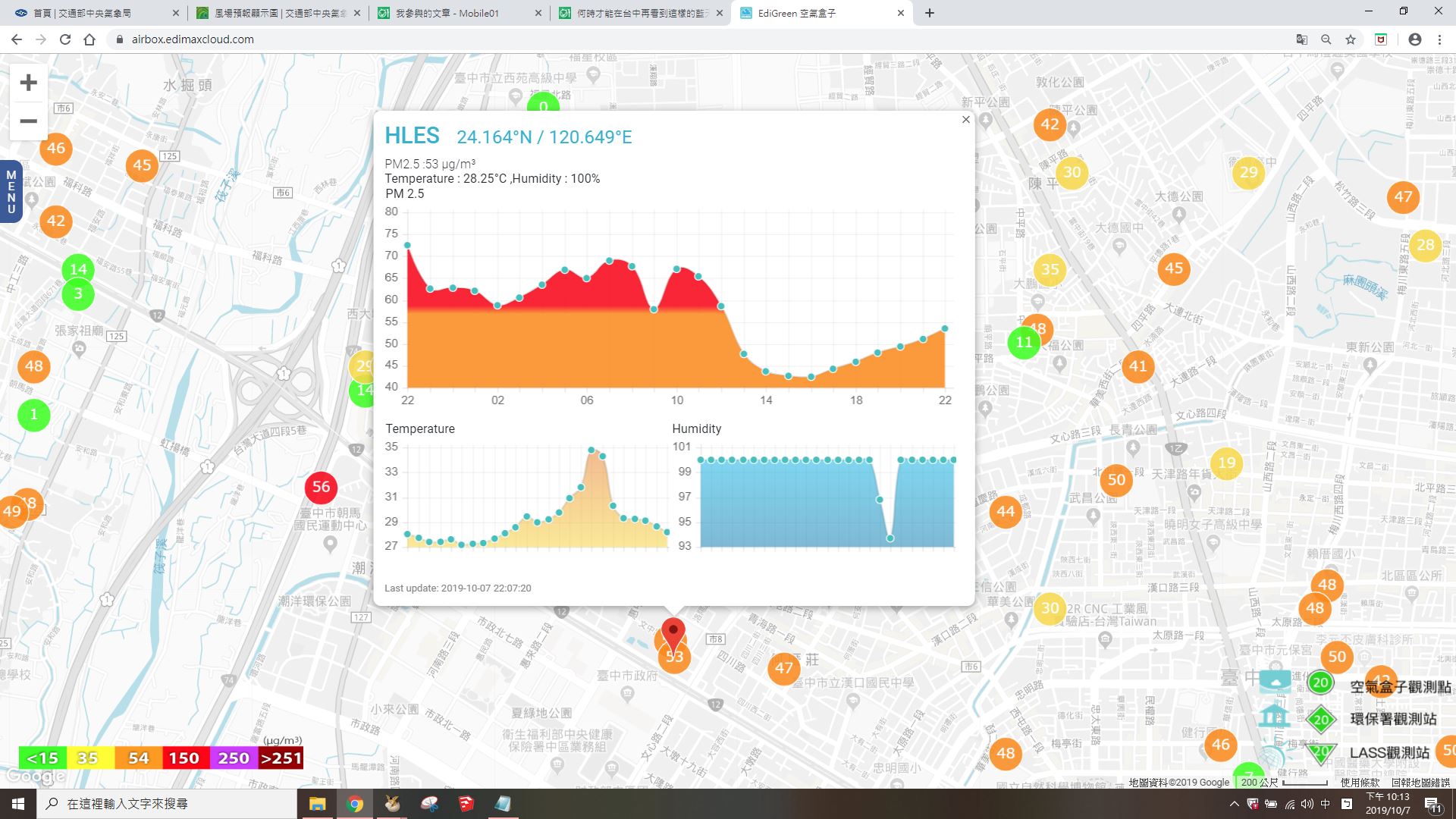Open Windows Start menu
The width and height of the screenshot is (1456, 819).
[18, 804]
